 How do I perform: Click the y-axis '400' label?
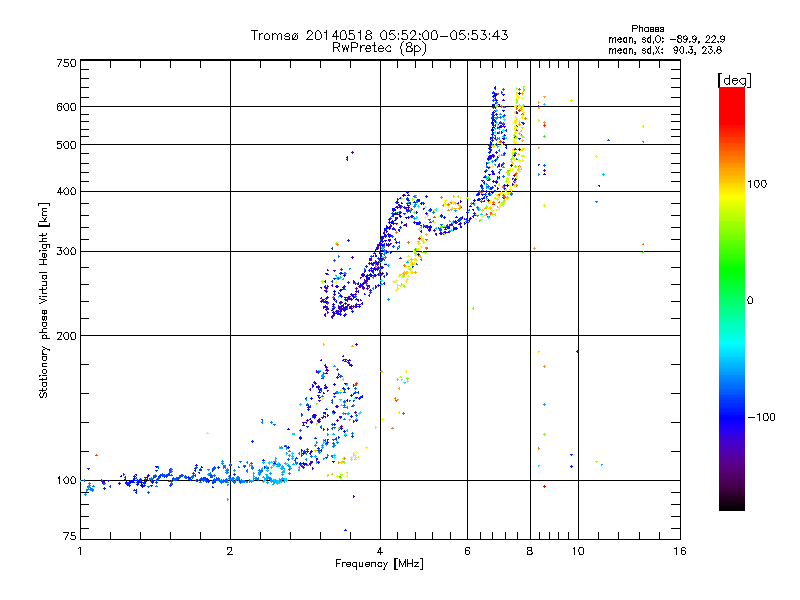click(x=67, y=191)
